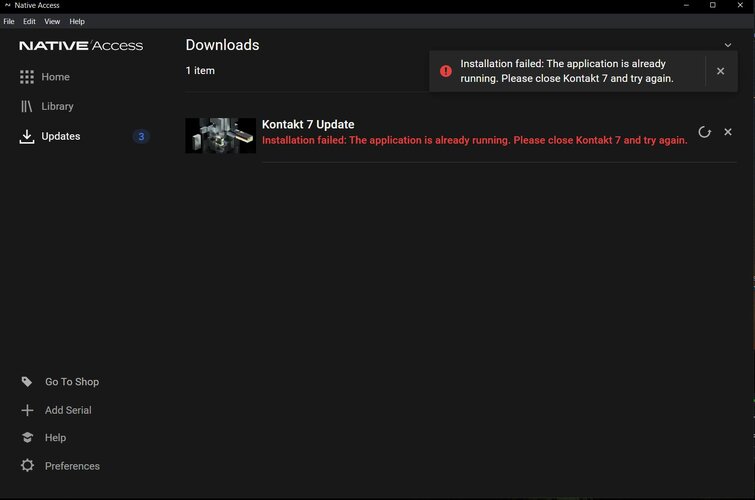
Task: Click sidebar Help text label
Action: click(x=55, y=437)
